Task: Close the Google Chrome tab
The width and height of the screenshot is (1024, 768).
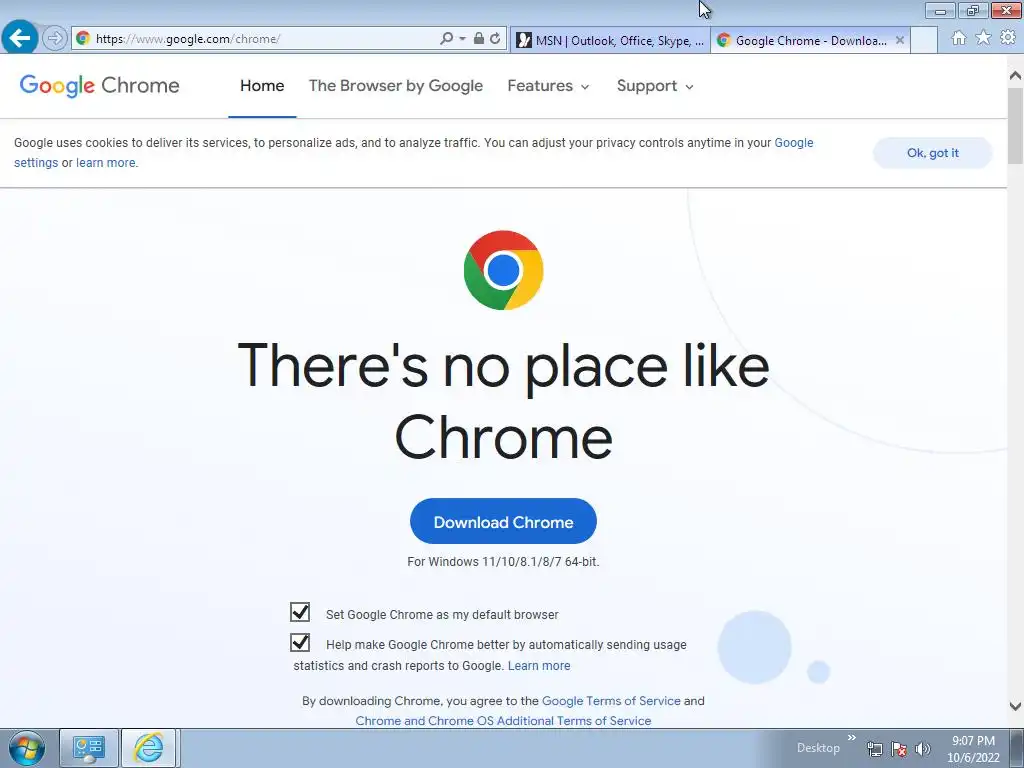Action: tap(900, 40)
